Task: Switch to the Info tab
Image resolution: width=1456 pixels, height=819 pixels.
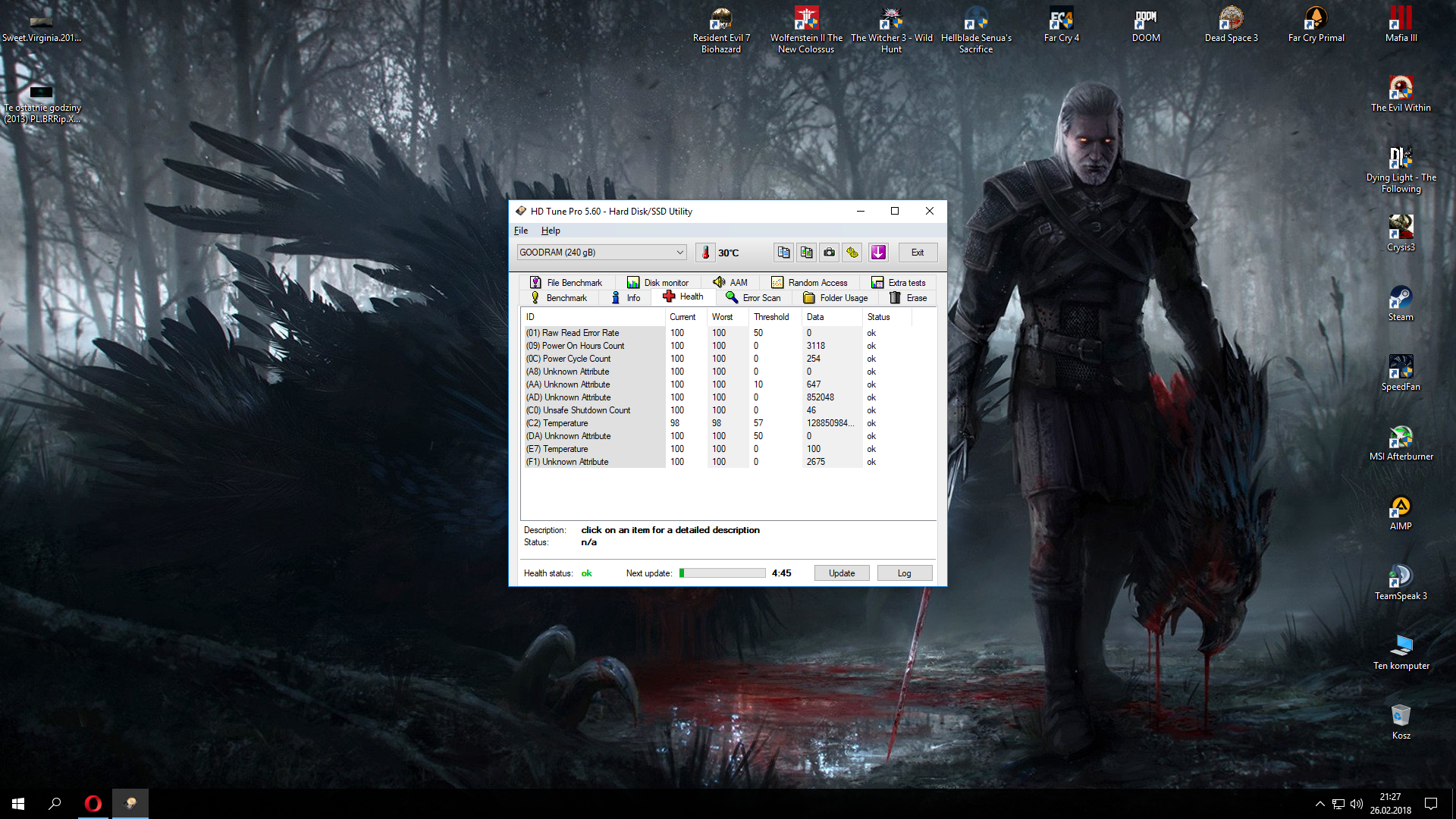Action: tap(626, 298)
